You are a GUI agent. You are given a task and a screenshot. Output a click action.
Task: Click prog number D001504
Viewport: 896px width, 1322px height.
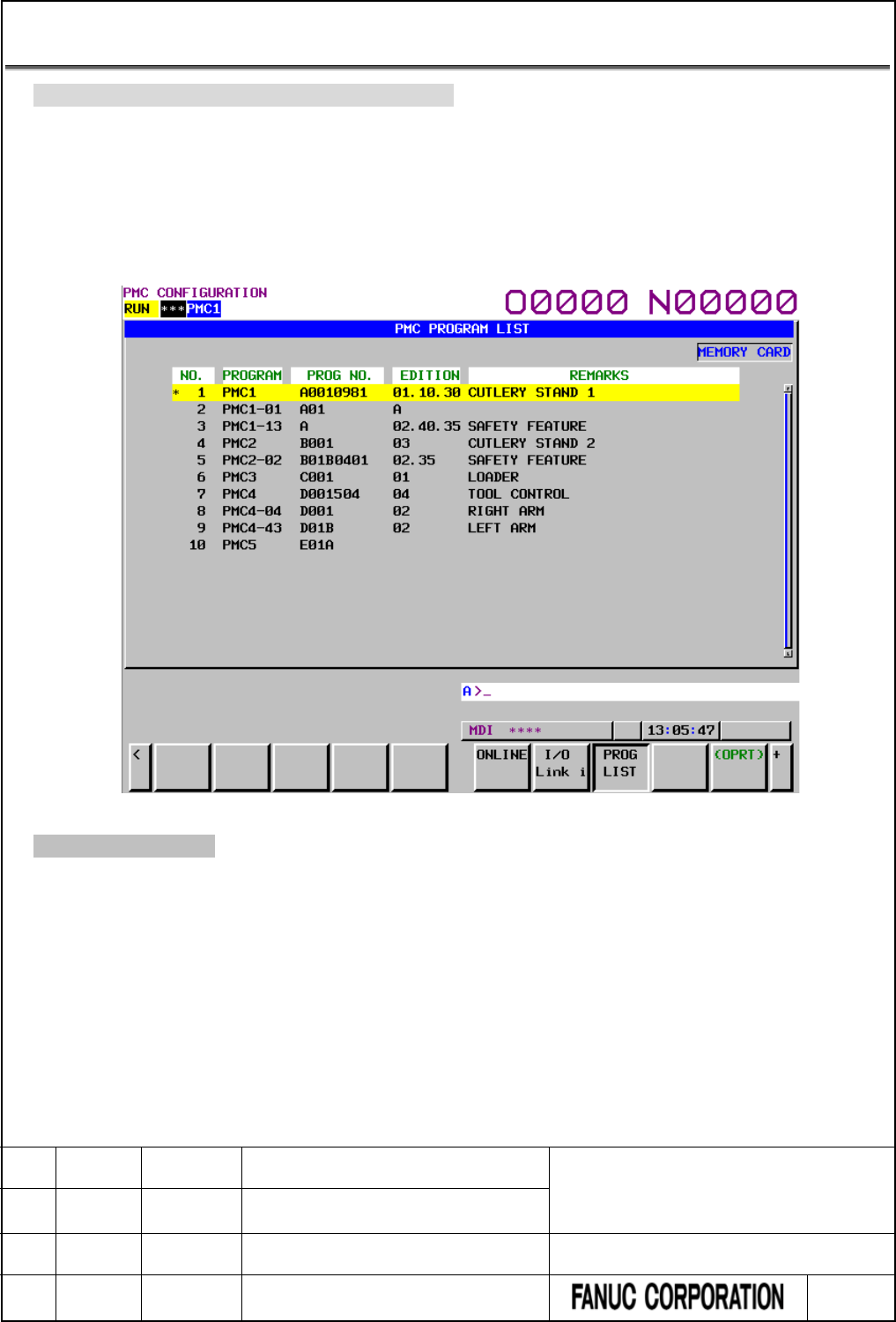coord(330,494)
